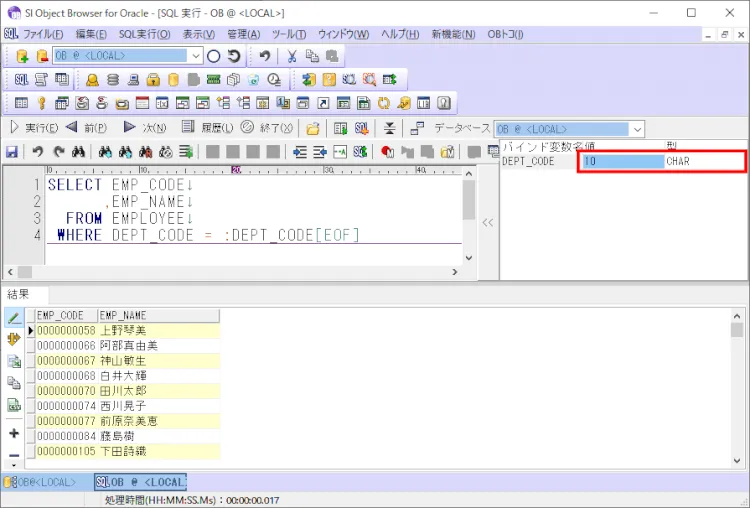750x508 pixels.
Task: Click the green memory chip icon
Action: click(x=213, y=79)
